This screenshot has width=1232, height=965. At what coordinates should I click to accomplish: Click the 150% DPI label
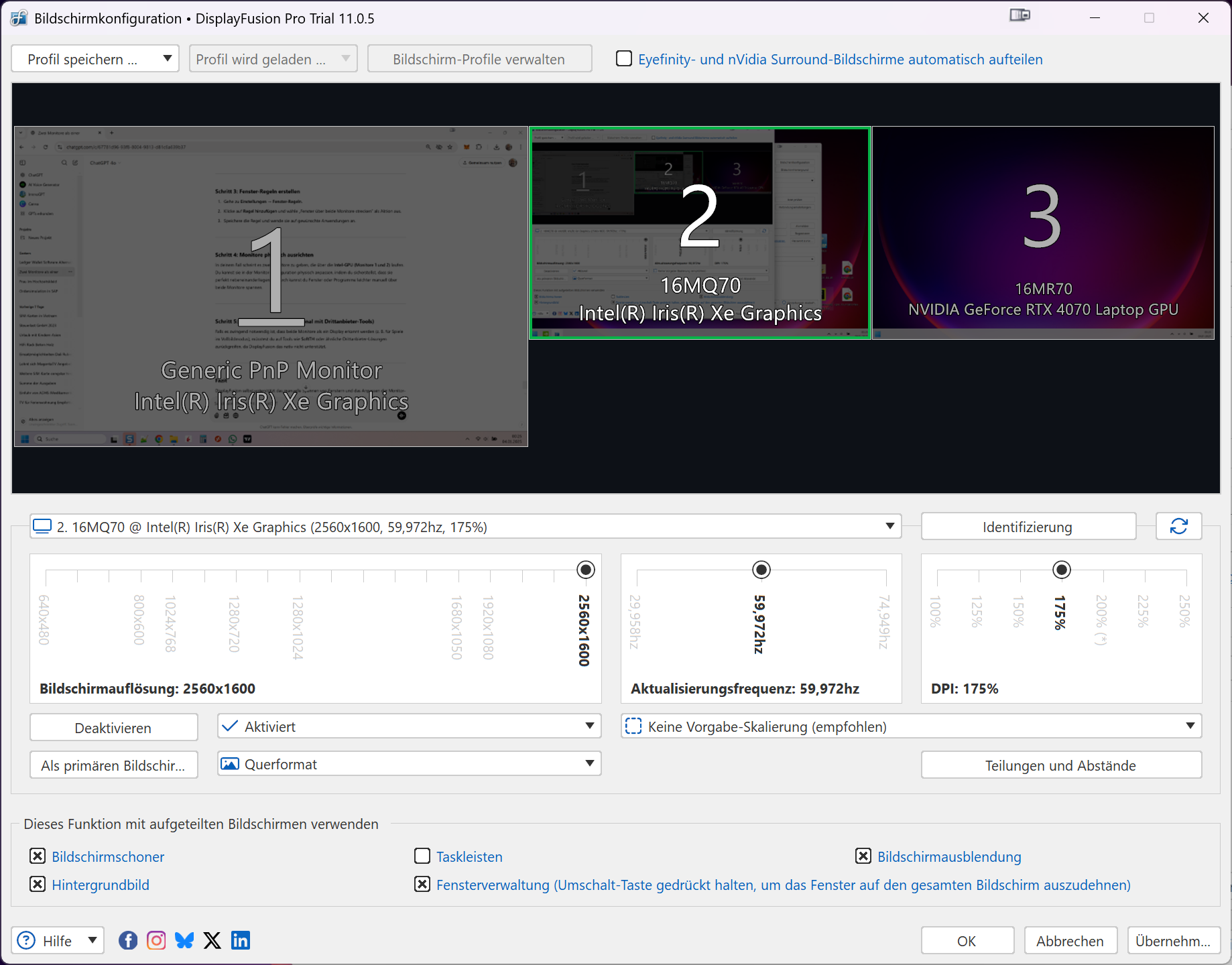coord(1019,611)
